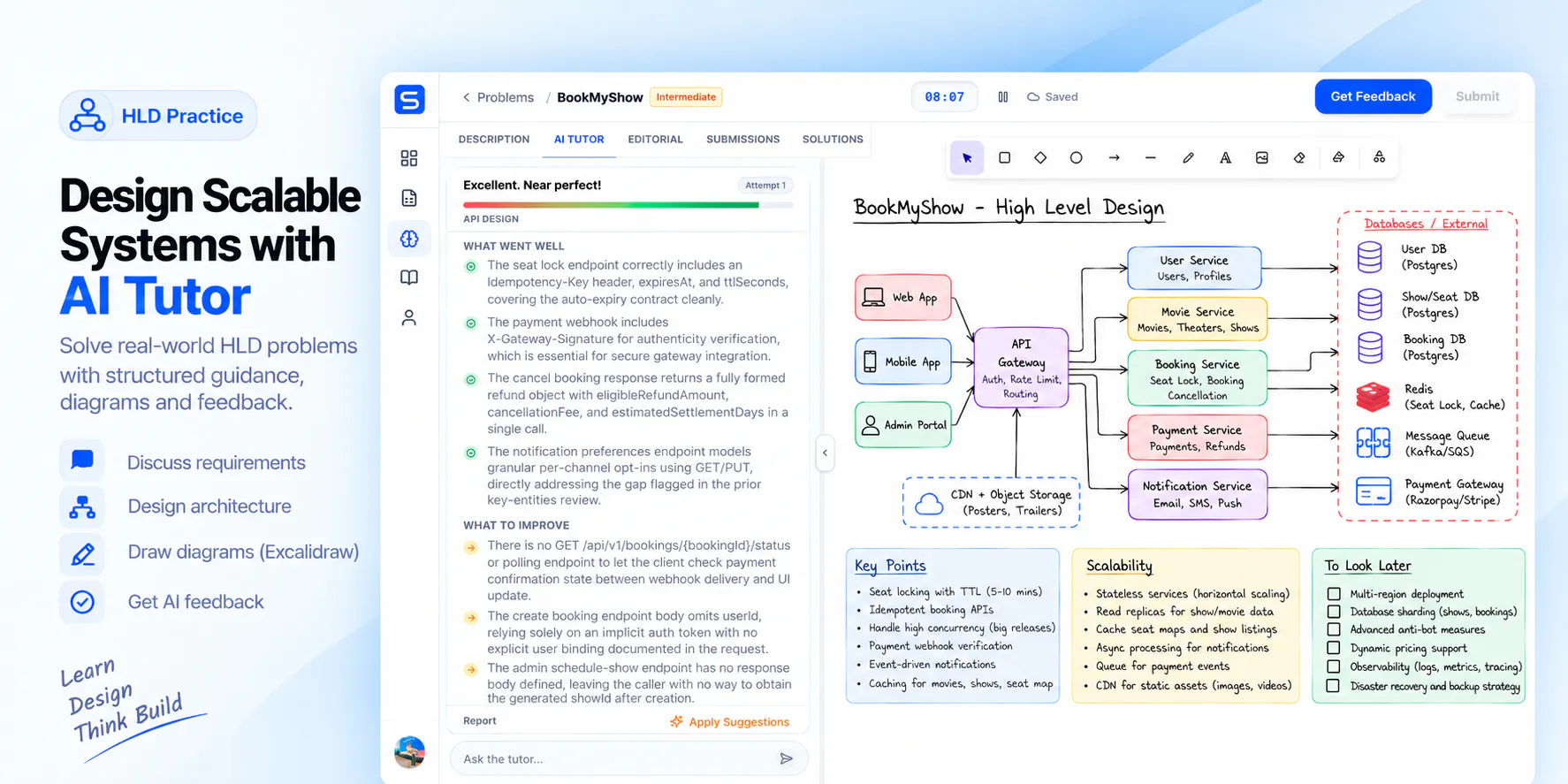
Task: Go back using the chevron before Problems
Action: tap(466, 97)
